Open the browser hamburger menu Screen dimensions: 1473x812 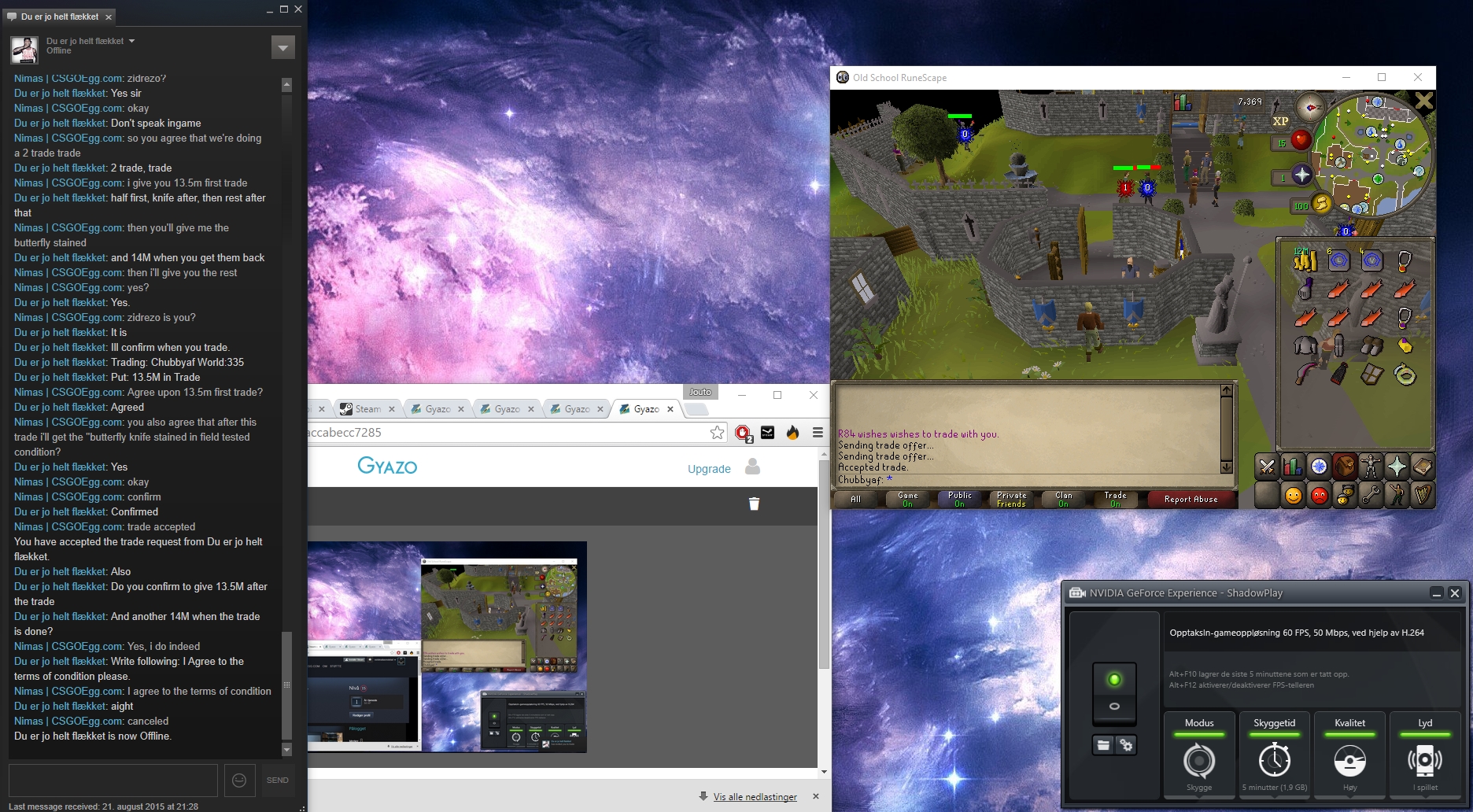818,432
